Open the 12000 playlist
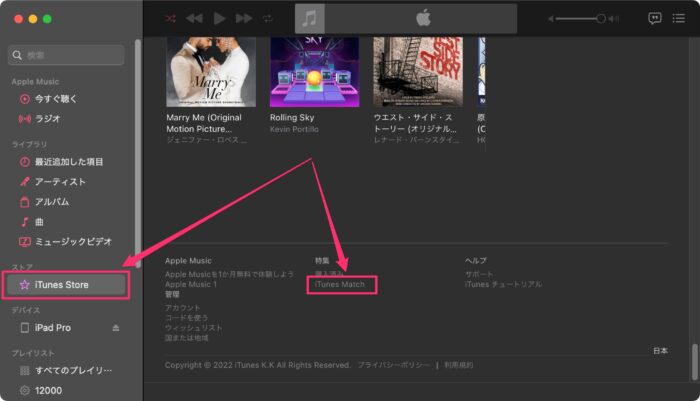This screenshot has width=700, height=401. [x=49, y=389]
